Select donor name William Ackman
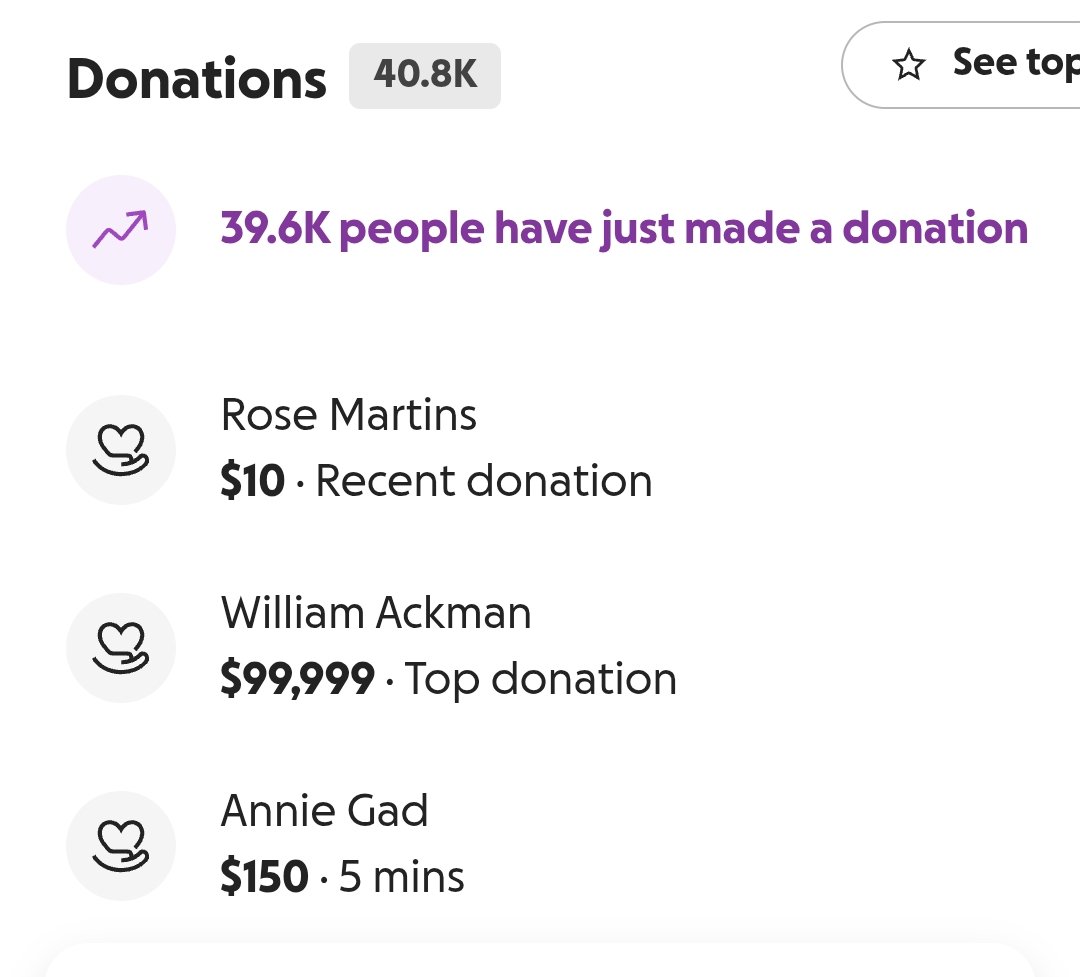 click(x=376, y=613)
